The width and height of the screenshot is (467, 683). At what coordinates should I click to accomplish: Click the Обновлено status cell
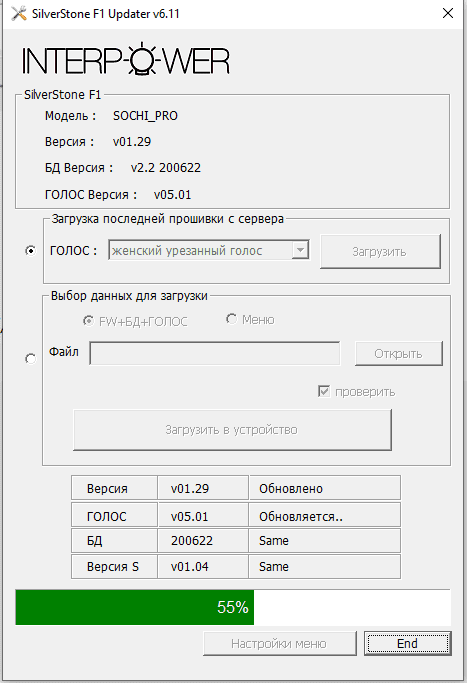pyautogui.click(x=325, y=488)
